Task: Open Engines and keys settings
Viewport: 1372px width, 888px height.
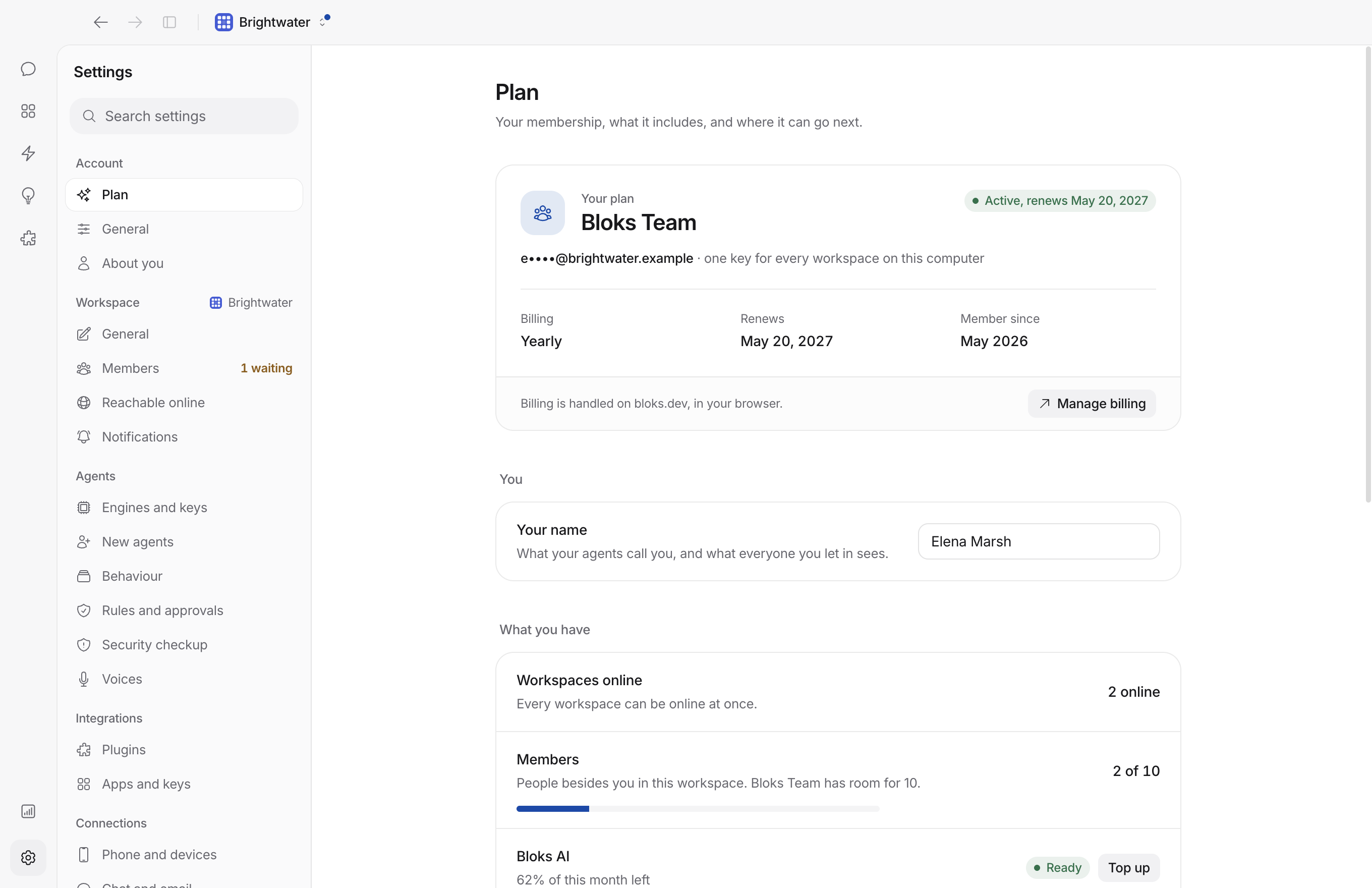Action: tap(184, 508)
